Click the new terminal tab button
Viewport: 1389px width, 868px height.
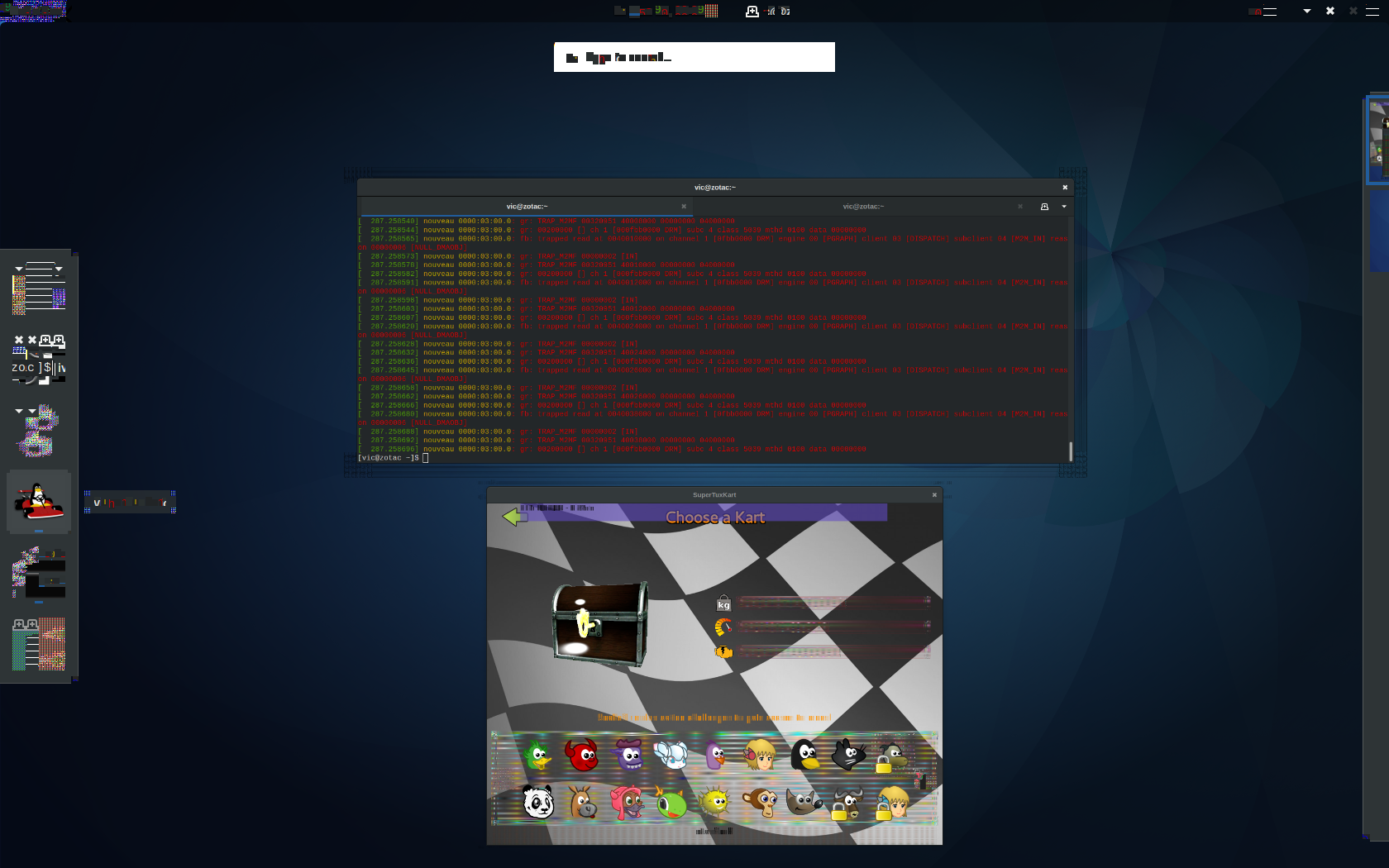click(x=1044, y=207)
